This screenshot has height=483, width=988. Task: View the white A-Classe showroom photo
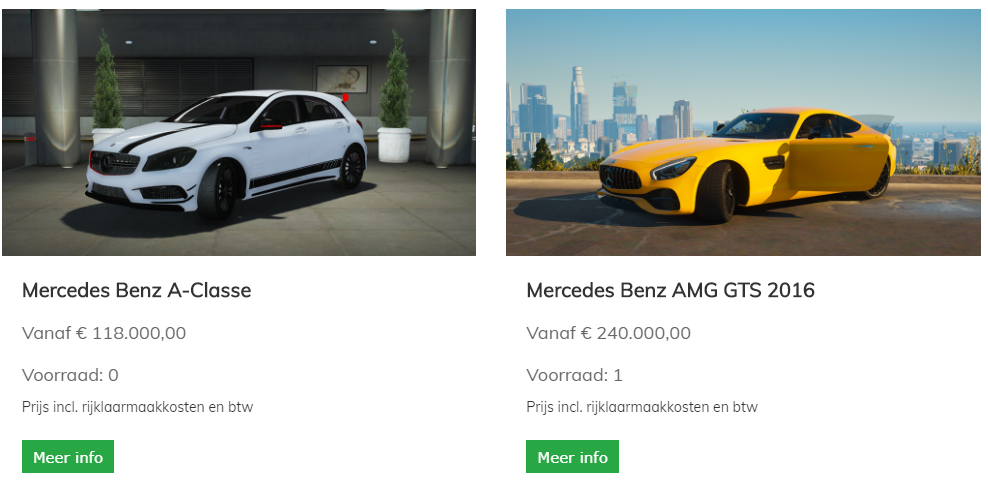click(239, 132)
